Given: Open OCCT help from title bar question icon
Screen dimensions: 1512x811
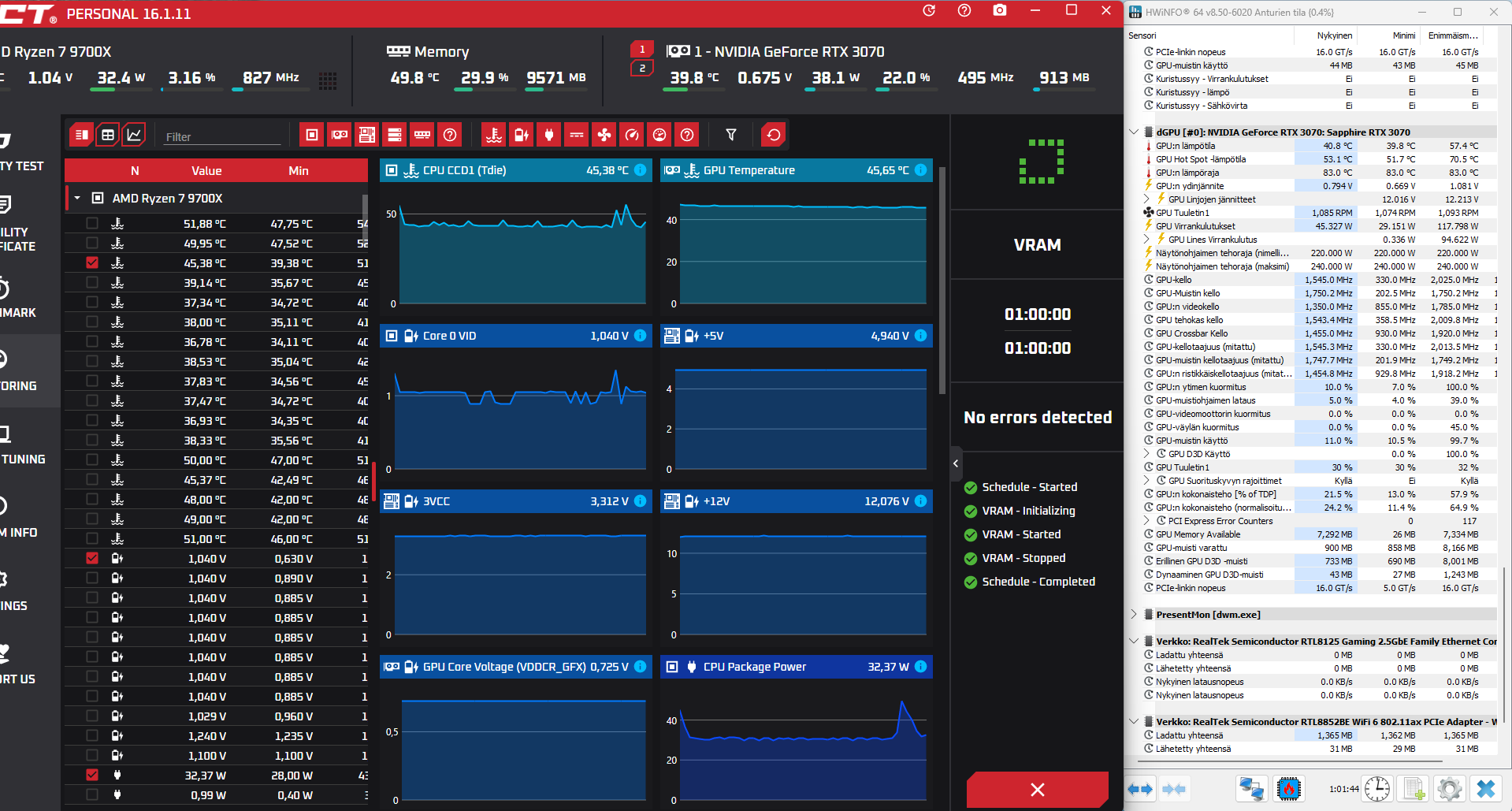Looking at the screenshot, I should point(964,10).
